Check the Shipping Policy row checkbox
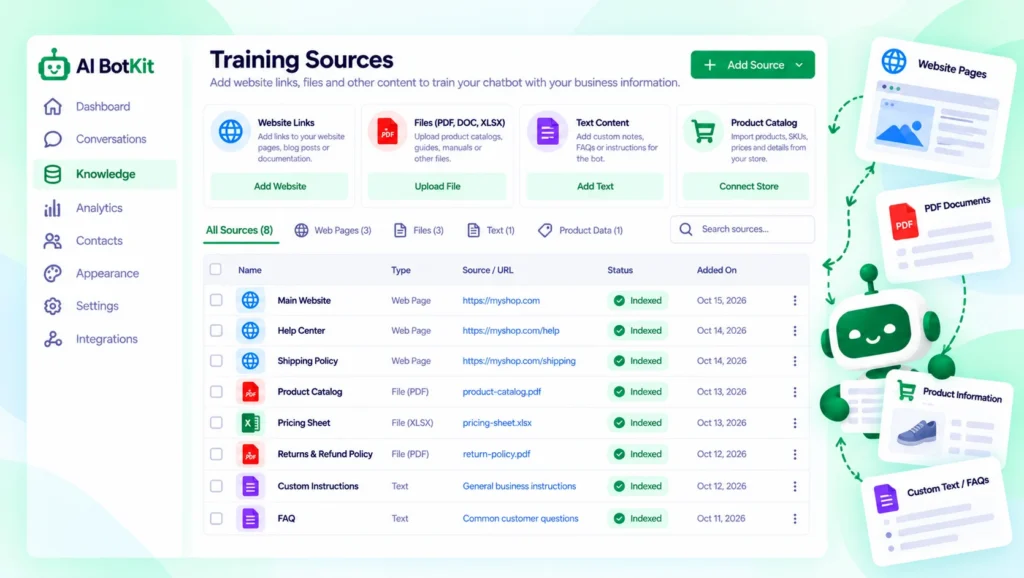The width and height of the screenshot is (1024, 578). tap(216, 361)
